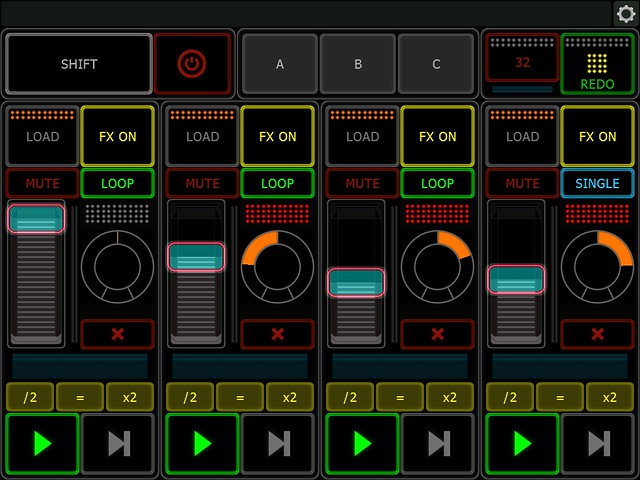This screenshot has height=480, width=640.
Task: Toggle MUTE on the third track
Action: (x=362, y=183)
